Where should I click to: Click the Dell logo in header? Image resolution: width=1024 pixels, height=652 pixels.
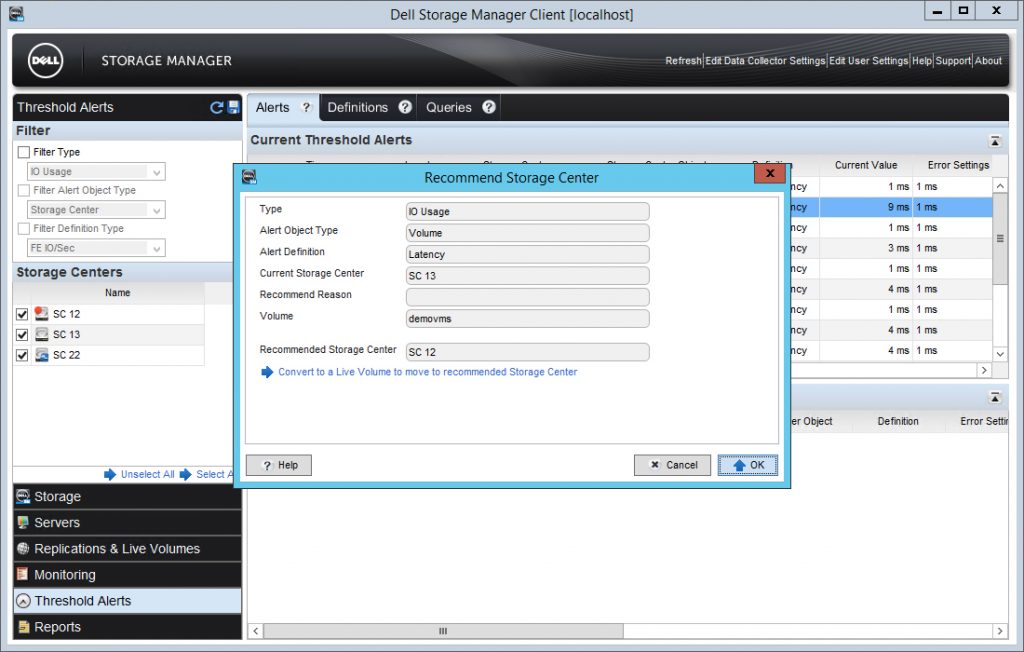(46, 61)
